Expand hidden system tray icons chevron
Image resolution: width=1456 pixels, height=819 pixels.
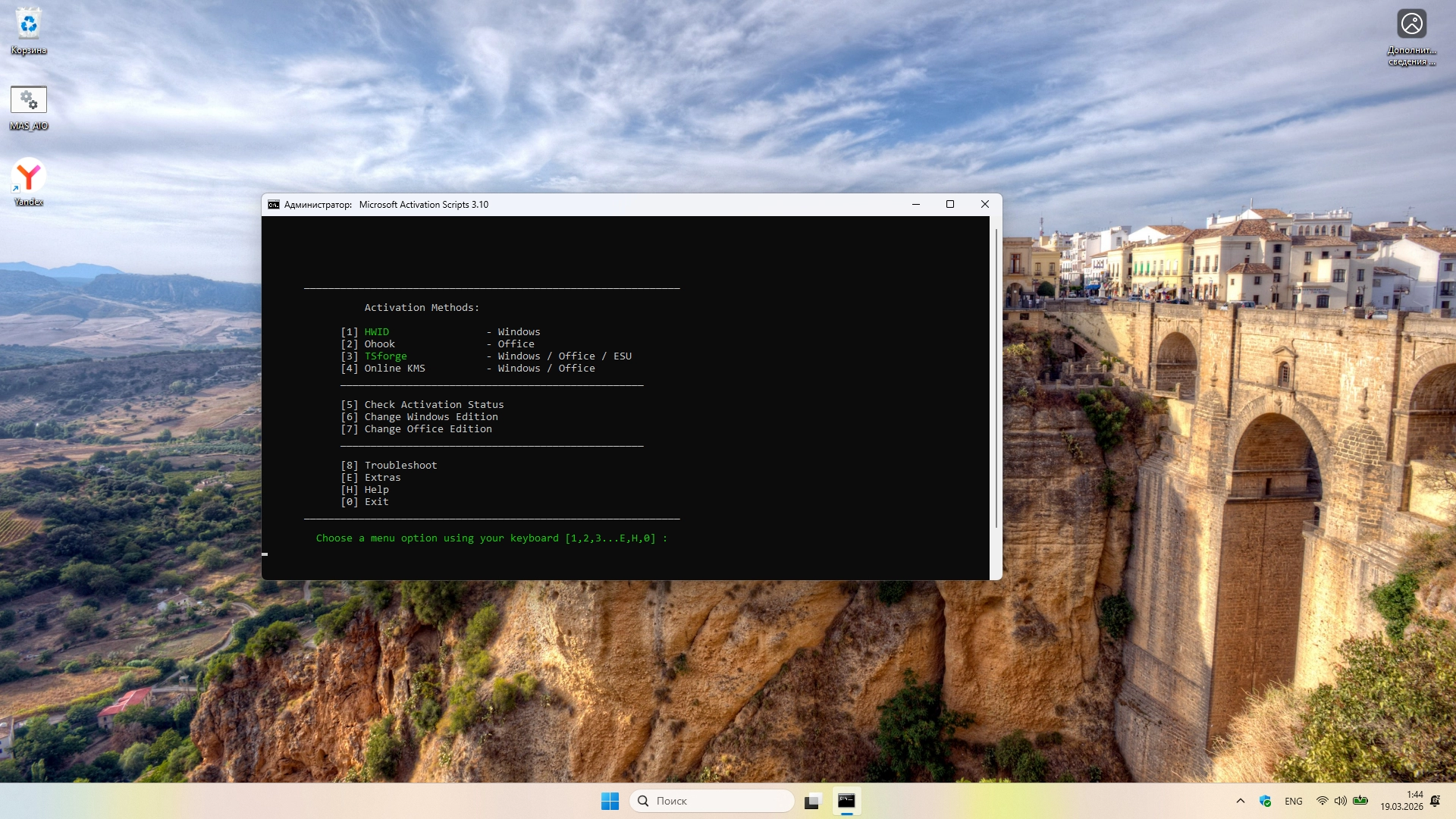coord(1241,801)
